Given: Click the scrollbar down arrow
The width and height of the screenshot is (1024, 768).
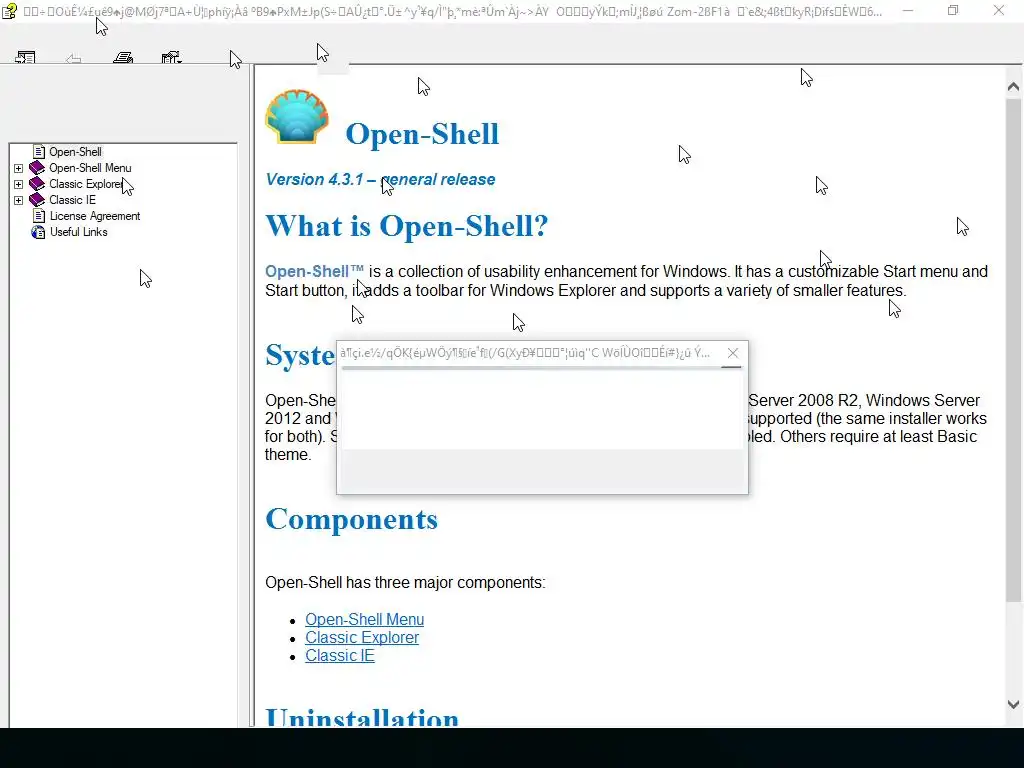Looking at the screenshot, I should pyautogui.click(x=1013, y=704).
